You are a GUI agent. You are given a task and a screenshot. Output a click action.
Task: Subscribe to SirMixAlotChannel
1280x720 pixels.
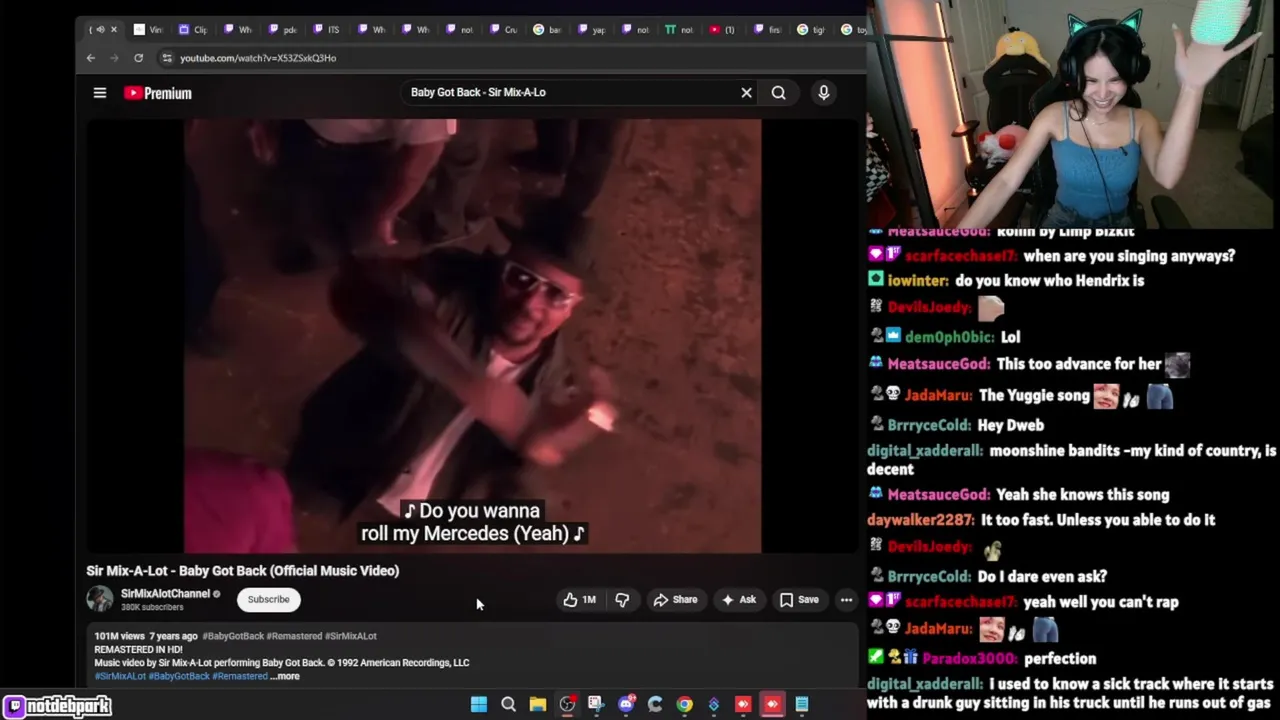[268, 599]
